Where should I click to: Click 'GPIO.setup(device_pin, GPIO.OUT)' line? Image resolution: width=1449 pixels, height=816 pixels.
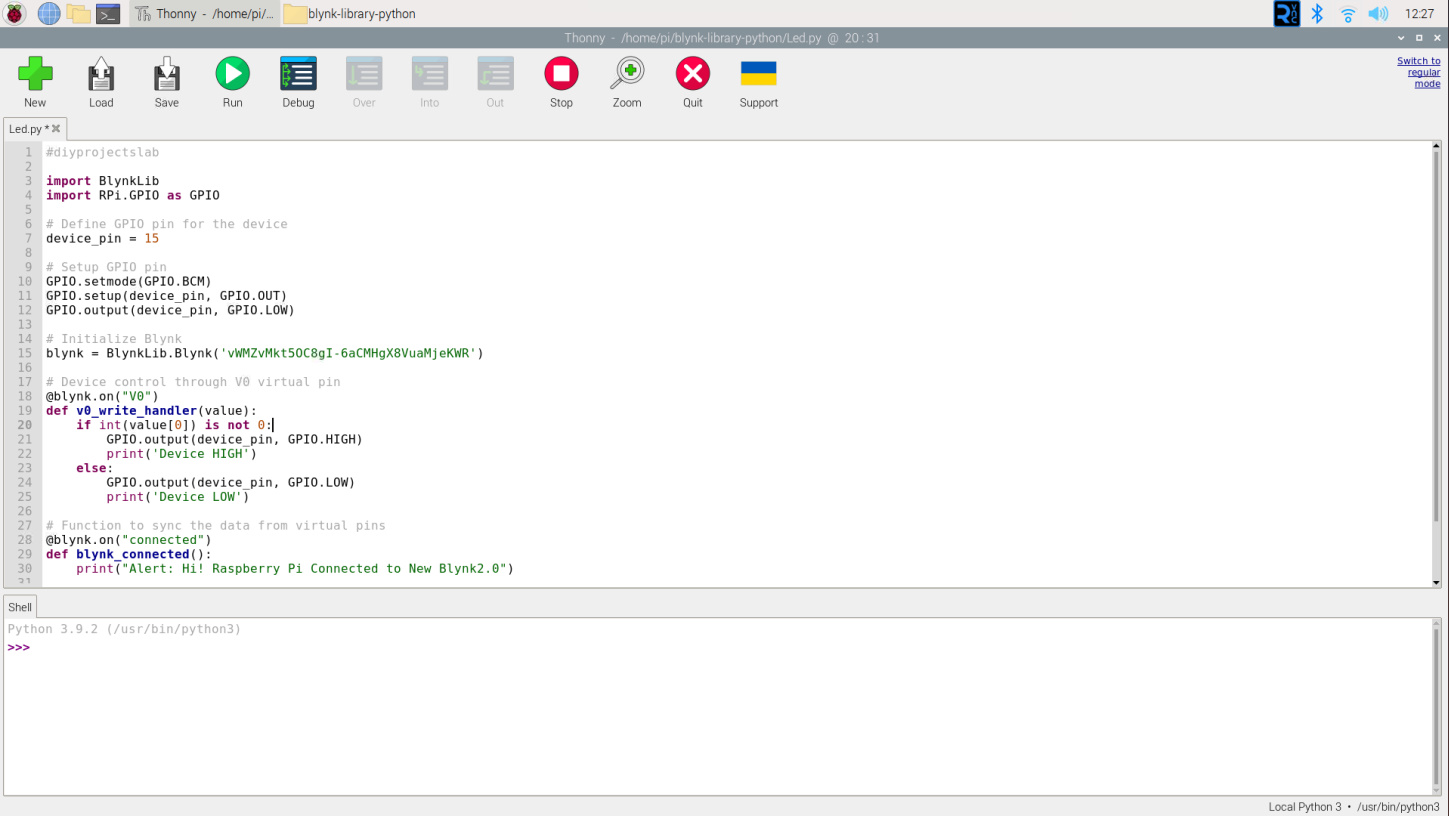pos(166,296)
